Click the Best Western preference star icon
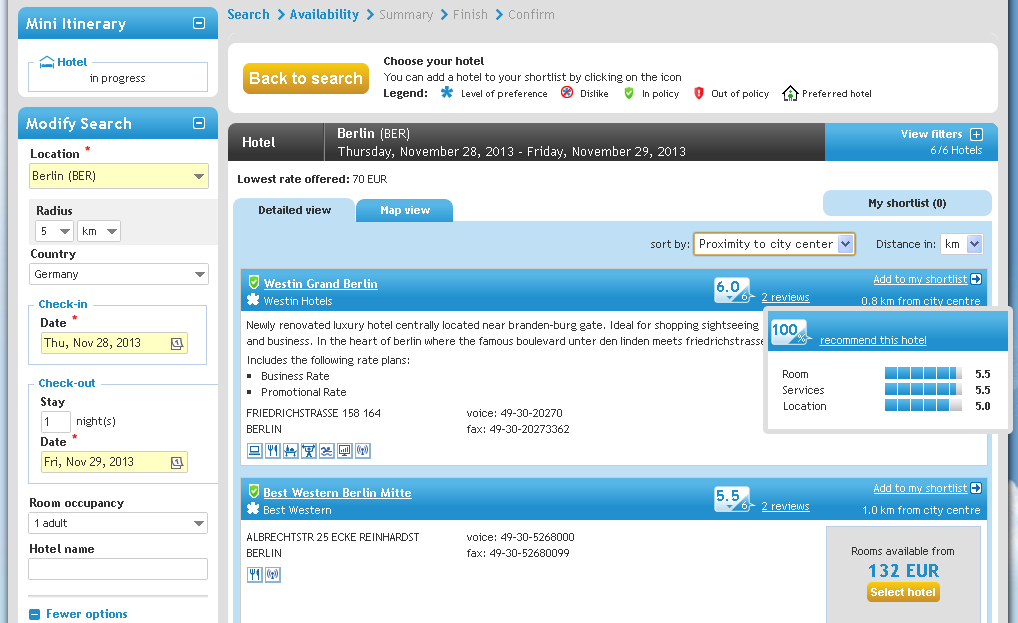 coord(253,509)
